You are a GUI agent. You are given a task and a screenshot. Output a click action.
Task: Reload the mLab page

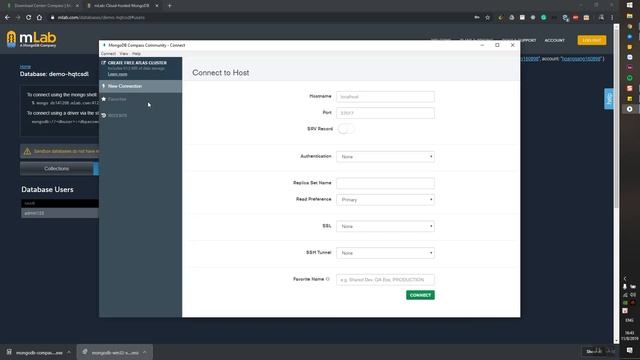tap(29, 18)
